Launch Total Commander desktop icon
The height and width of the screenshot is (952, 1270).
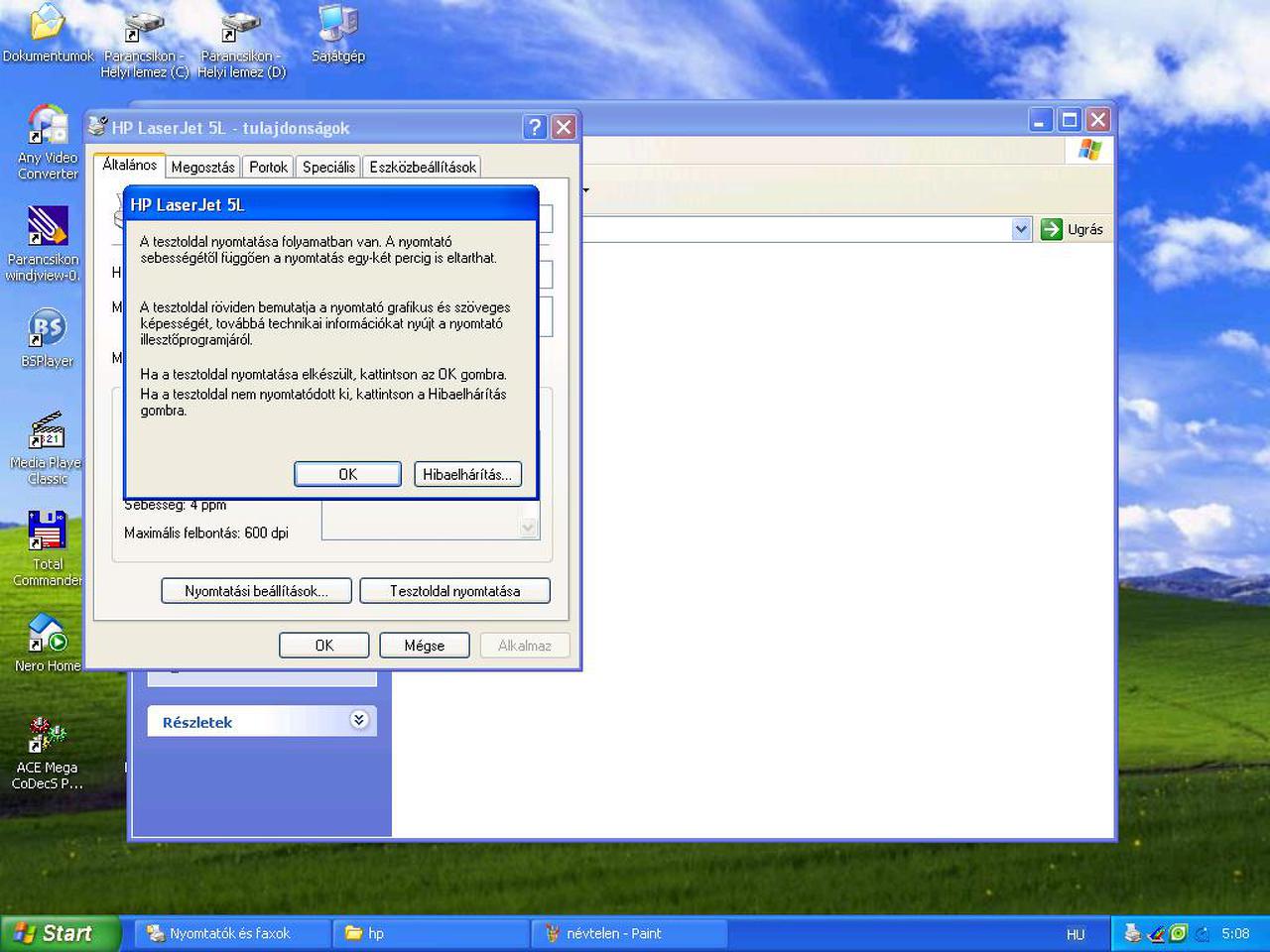pyautogui.click(x=47, y=532)
